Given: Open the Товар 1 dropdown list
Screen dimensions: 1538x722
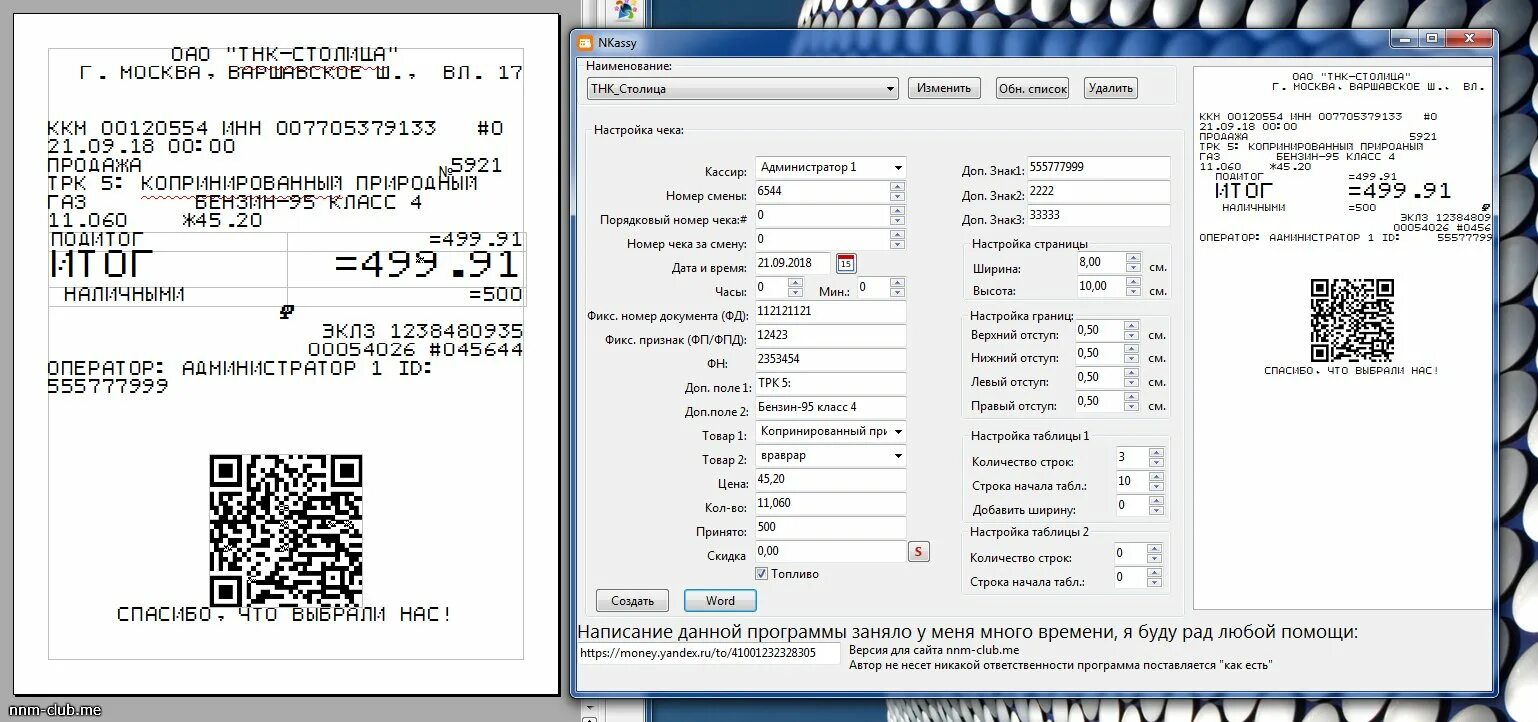Looking at the screenshot, I should (x=830, y=432).
